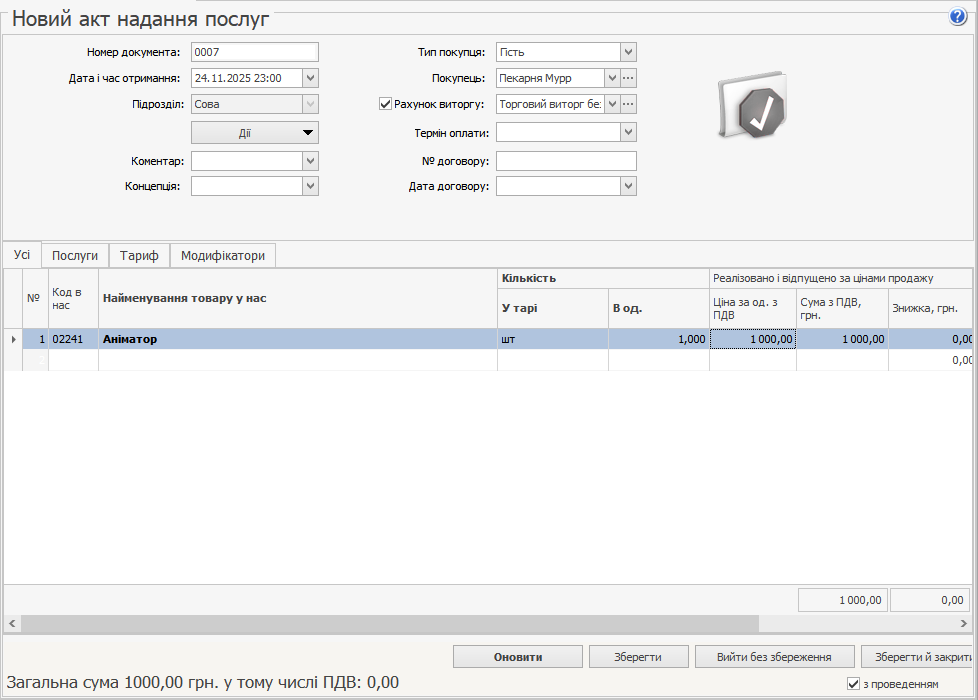978x700 pixels.
Task: Open the Дата і час отримання date picker
Action: pos(310,78)
